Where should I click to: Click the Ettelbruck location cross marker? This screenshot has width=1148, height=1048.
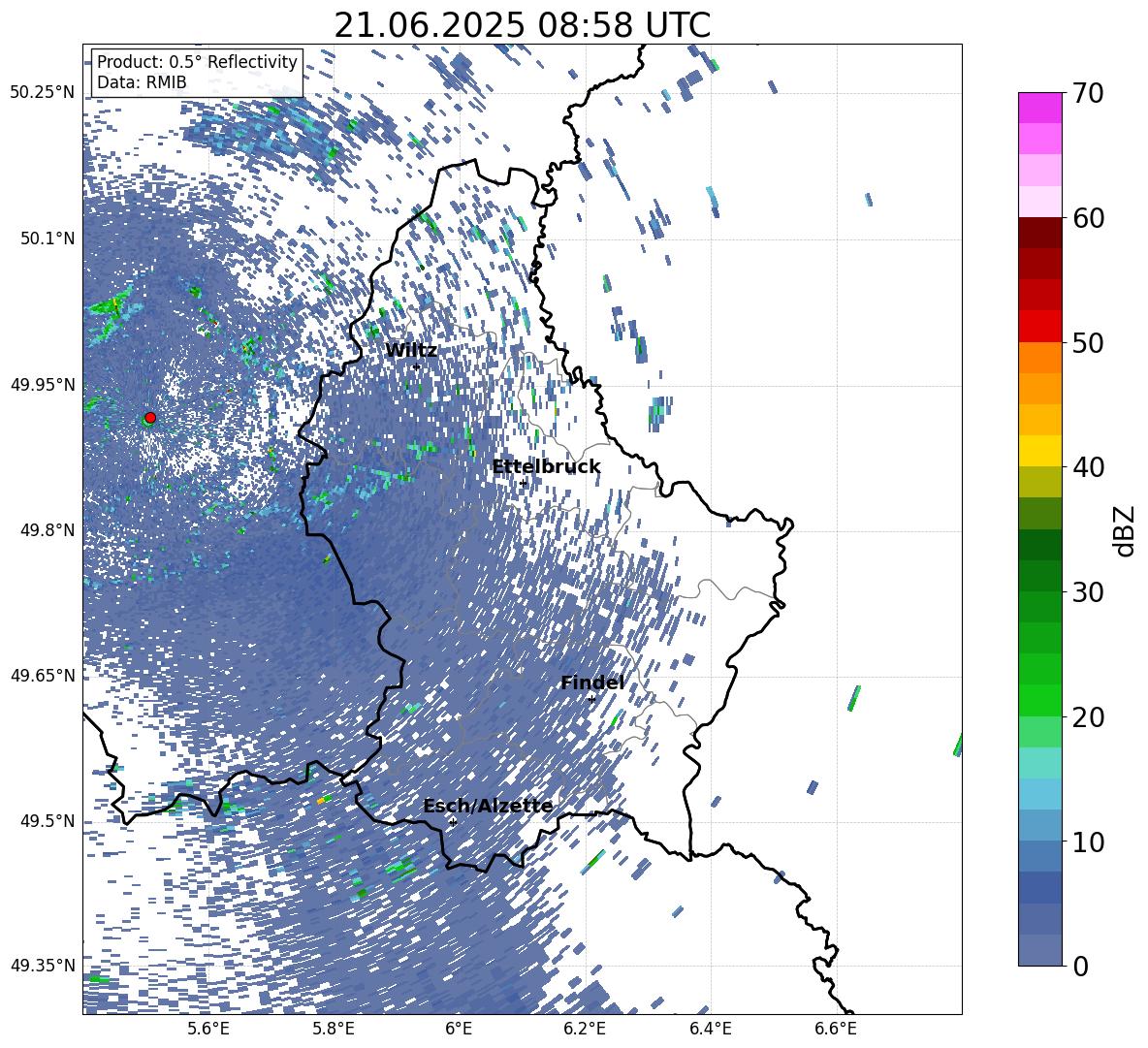click(x=523, y=484)
